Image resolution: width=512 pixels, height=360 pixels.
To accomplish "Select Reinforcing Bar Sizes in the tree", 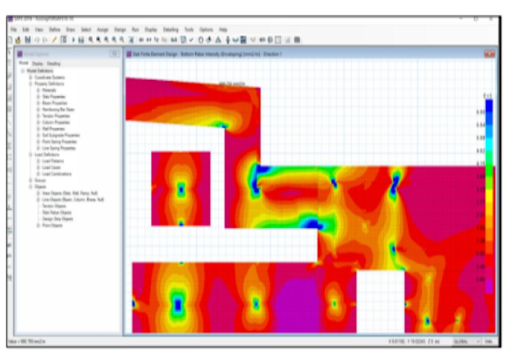I will click(58, 109).
